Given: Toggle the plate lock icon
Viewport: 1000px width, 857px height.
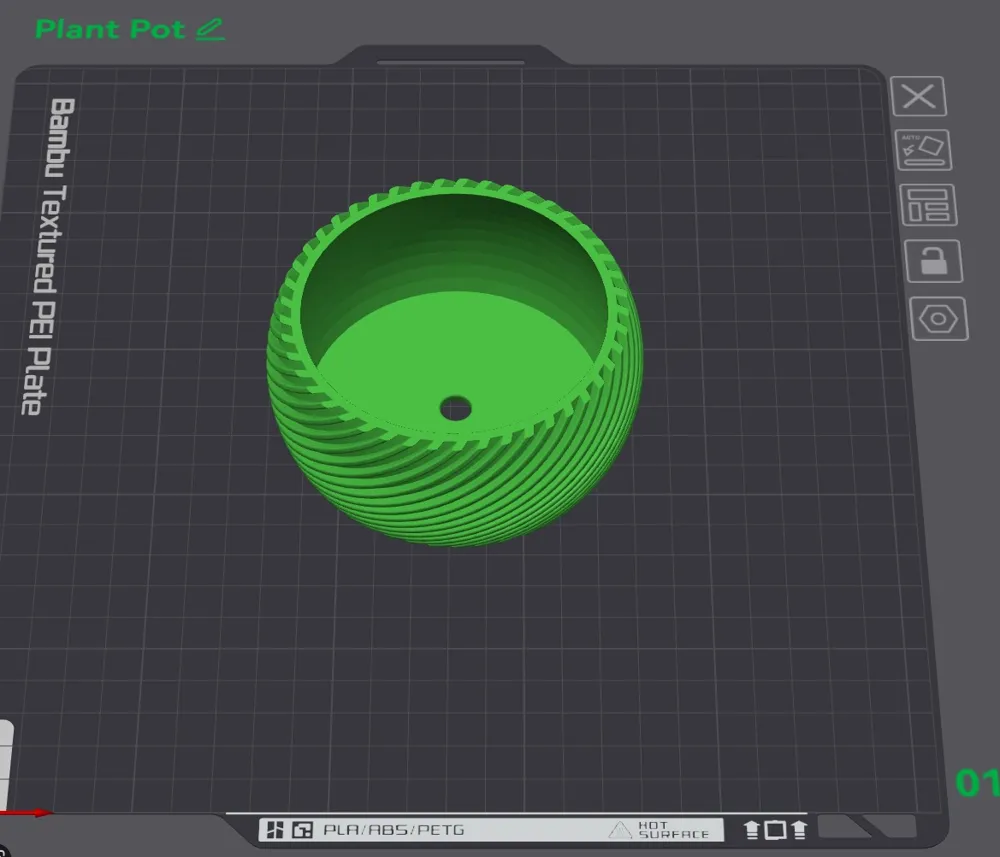Looking at the screenshot, I should point(934,261).
